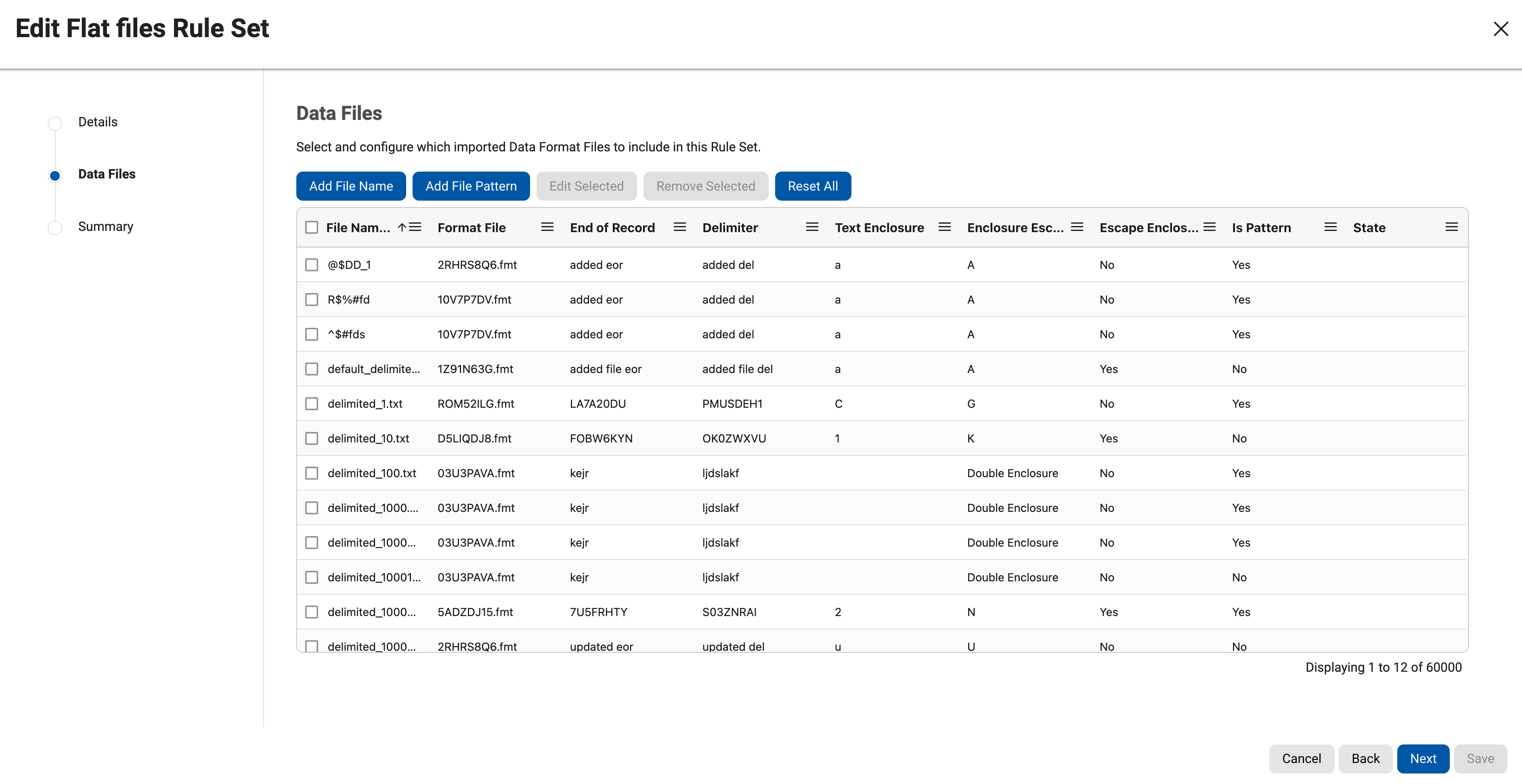Open the Delimiter column menu icon
The image size is (1522, 784).
[812, 227]
